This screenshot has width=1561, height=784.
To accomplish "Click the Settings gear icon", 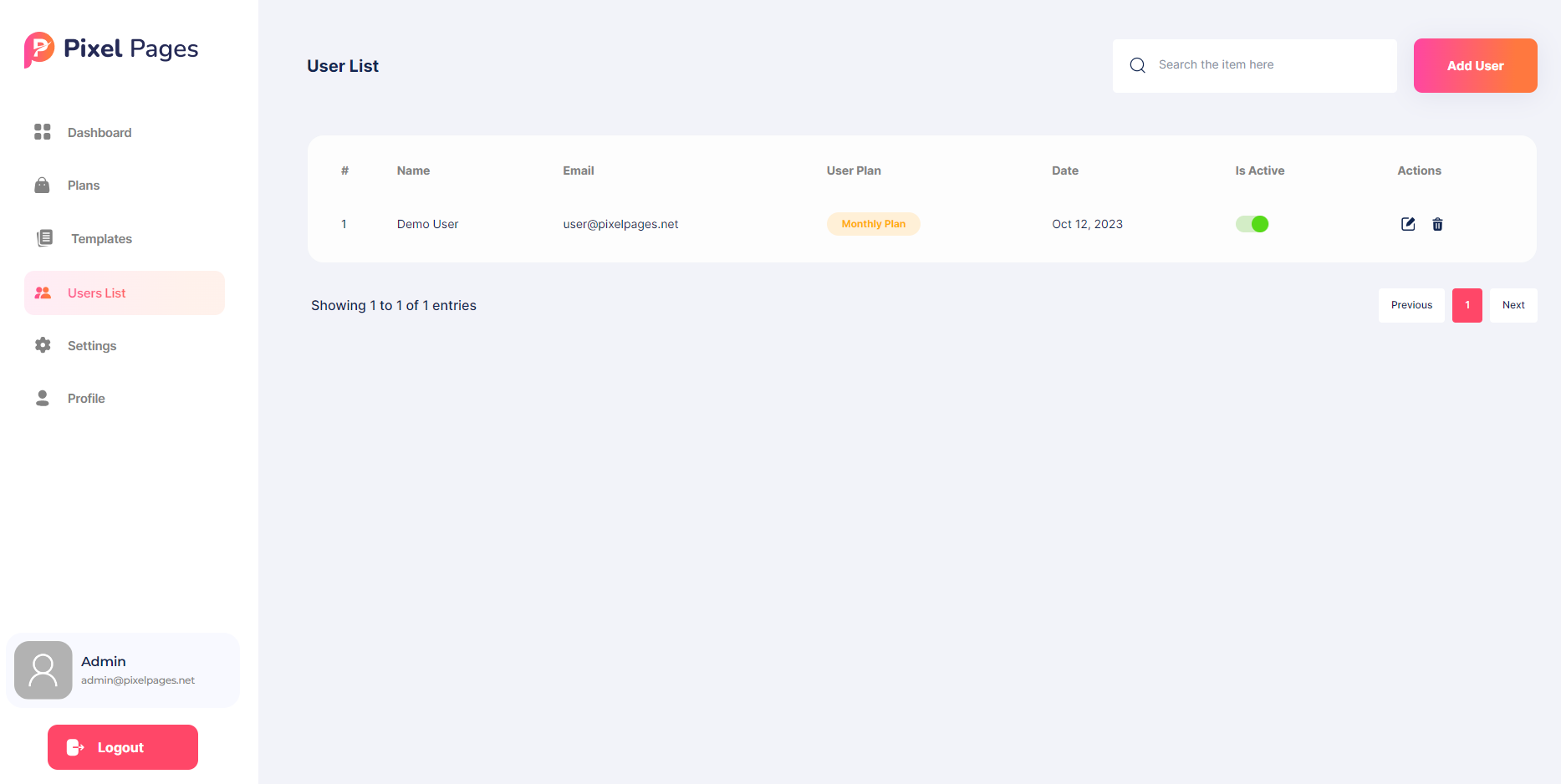I will pos(43,345).
